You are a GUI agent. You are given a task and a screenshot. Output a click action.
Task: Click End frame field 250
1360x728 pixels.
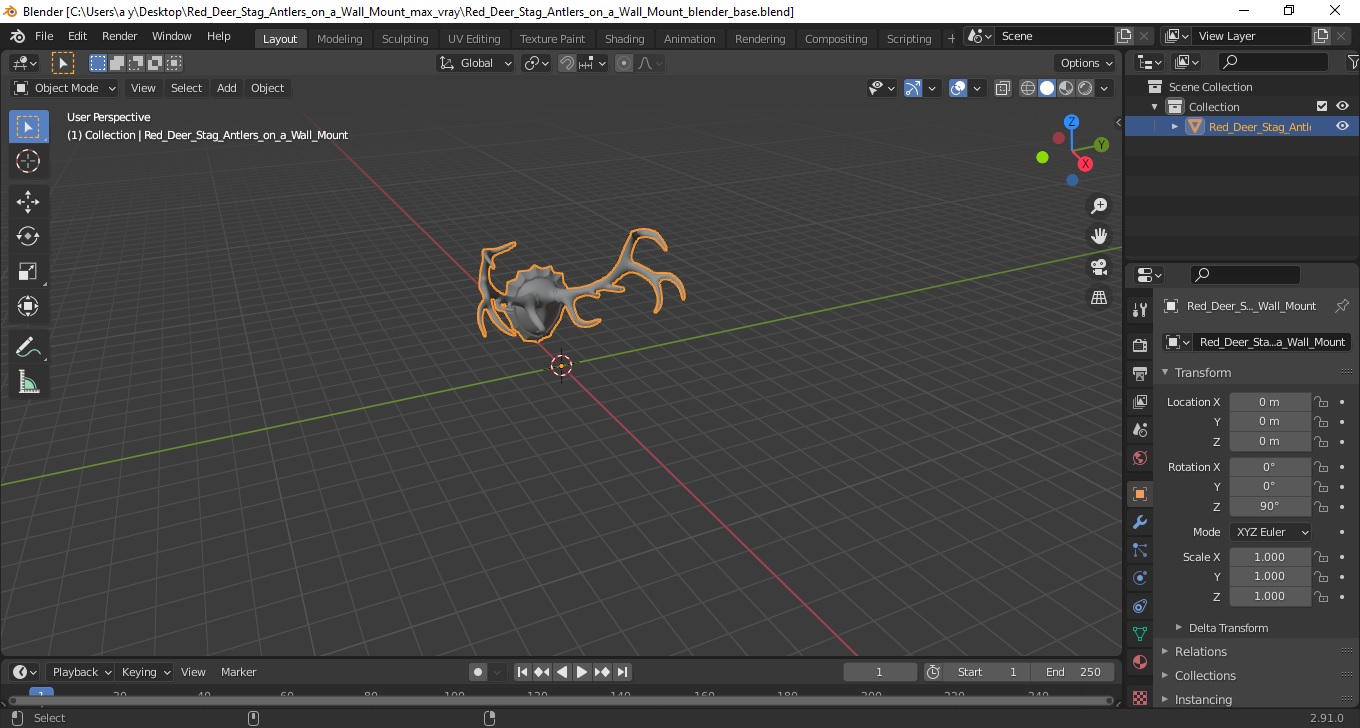pyautogui.click(x=1074, y=672)
